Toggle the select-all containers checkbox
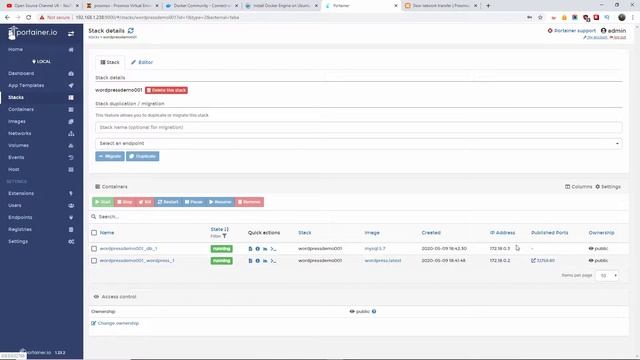 tap(94, 233)
